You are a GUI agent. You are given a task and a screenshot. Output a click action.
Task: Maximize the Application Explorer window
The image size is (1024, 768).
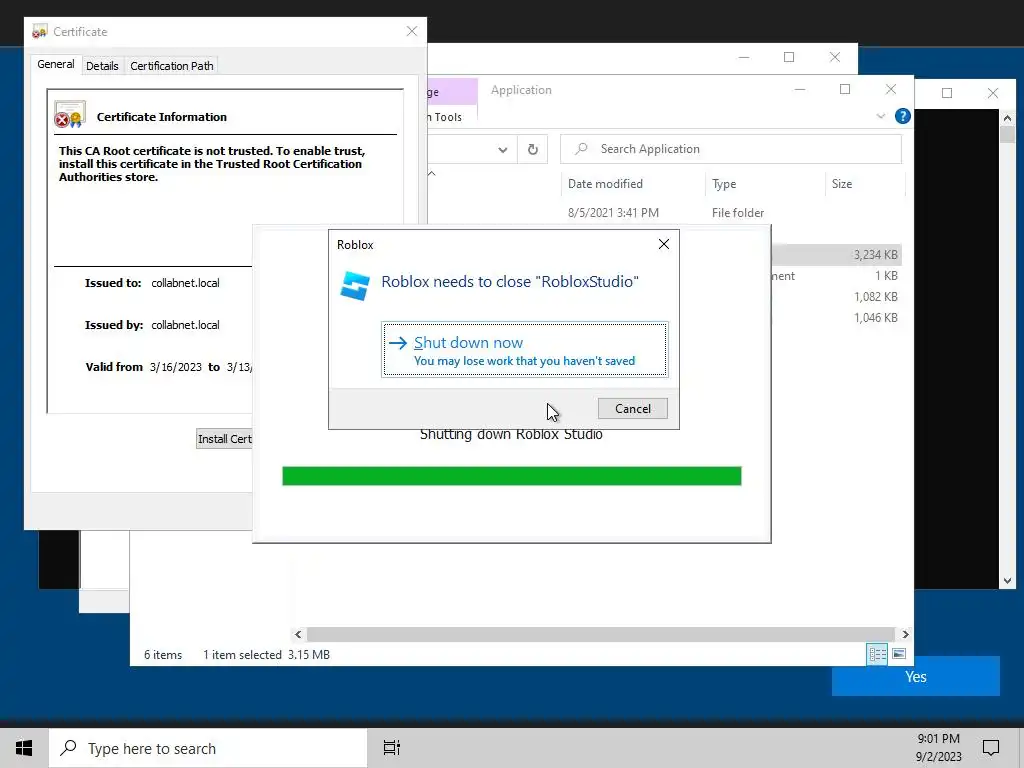click(x=844, y=89)
